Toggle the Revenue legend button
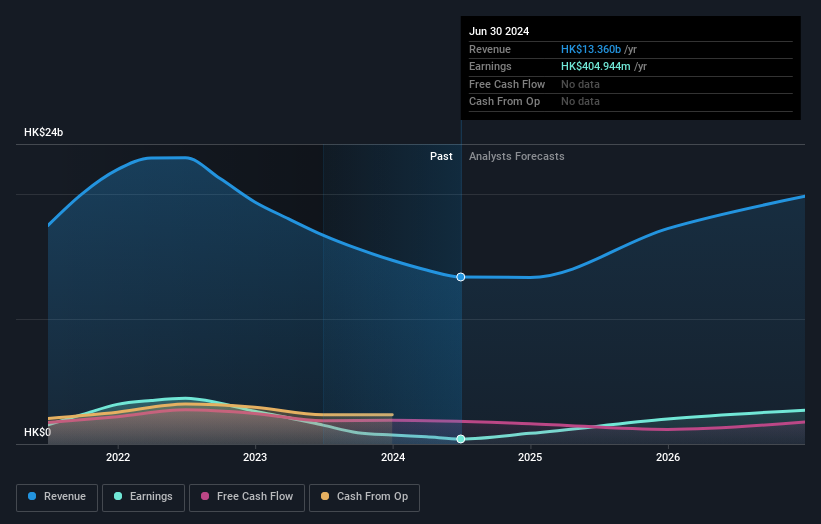This screenshot has width=821, height=524. [x=57, y=497]
